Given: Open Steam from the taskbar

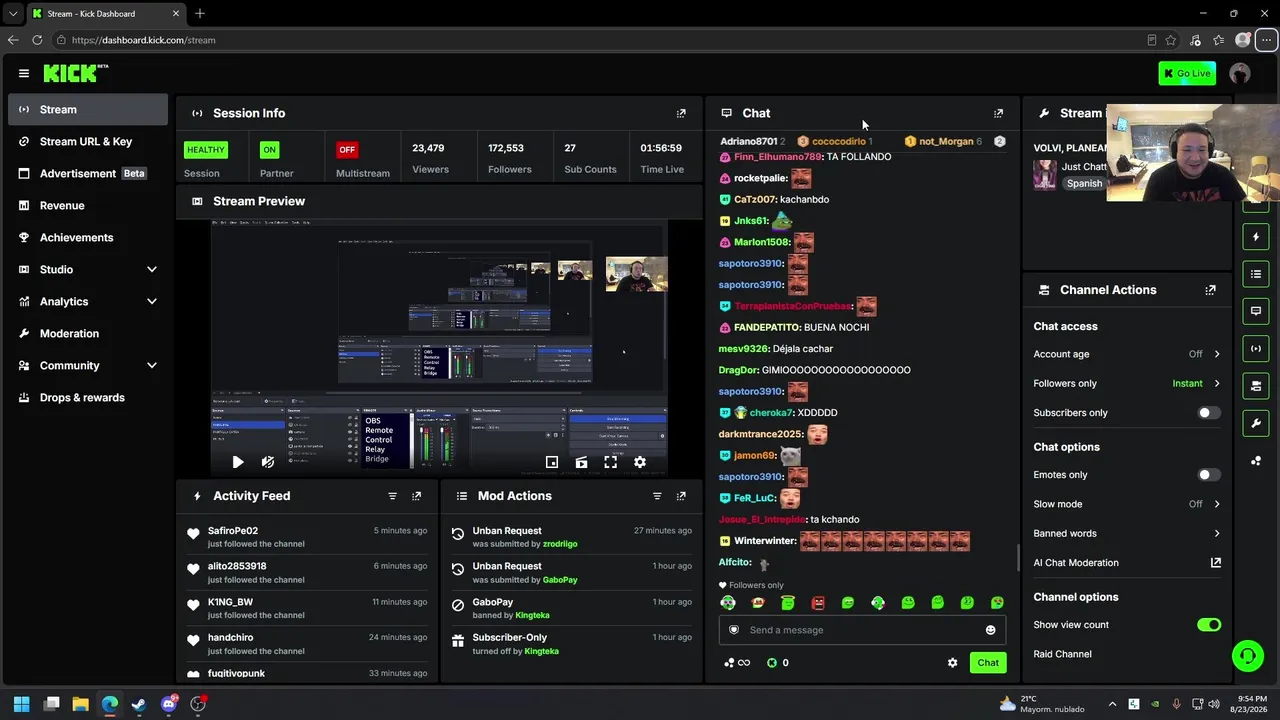Looking at the screenshot, I should click(x=139, y=704).
